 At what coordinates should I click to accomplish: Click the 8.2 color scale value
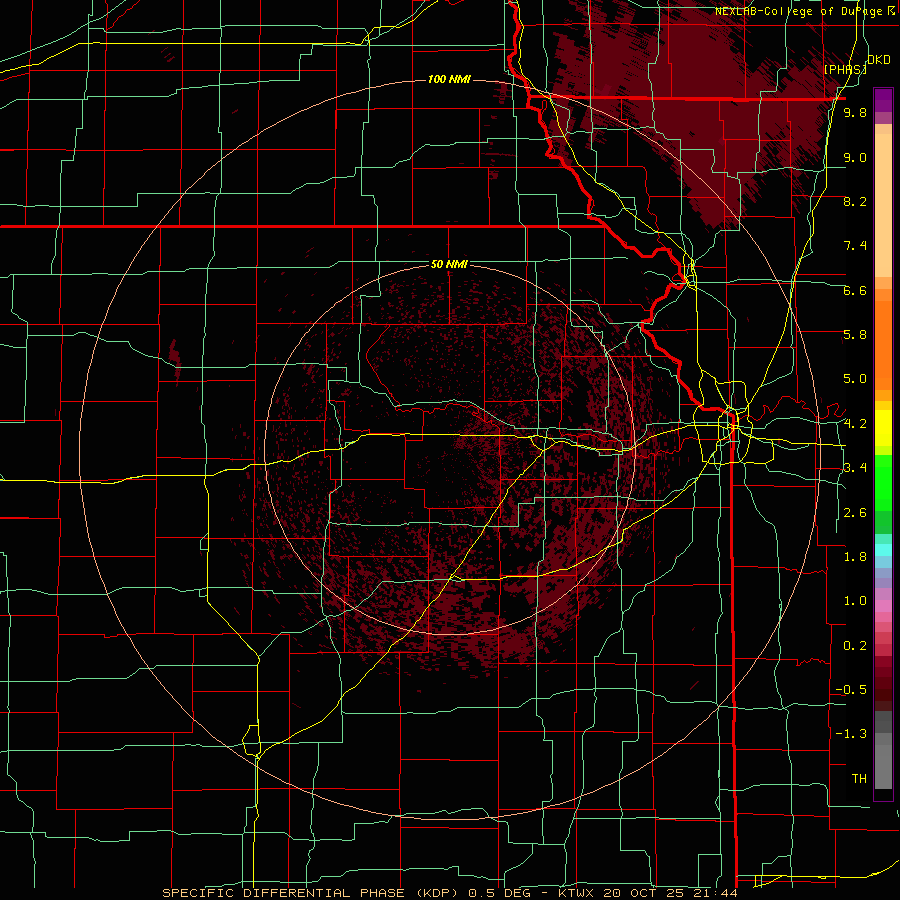click(855, 201)
